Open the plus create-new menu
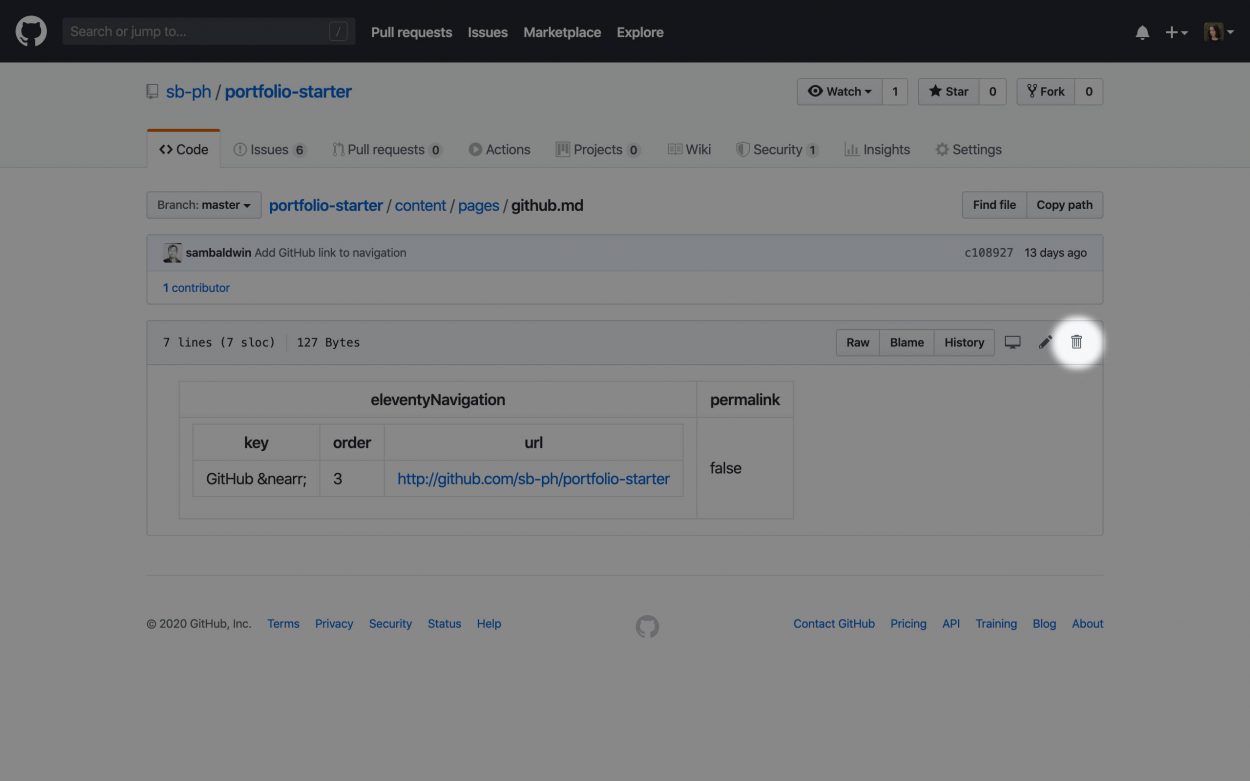Image resolution: width=1250 pixels, height=781 pixels. click(x=1176, y=32)
